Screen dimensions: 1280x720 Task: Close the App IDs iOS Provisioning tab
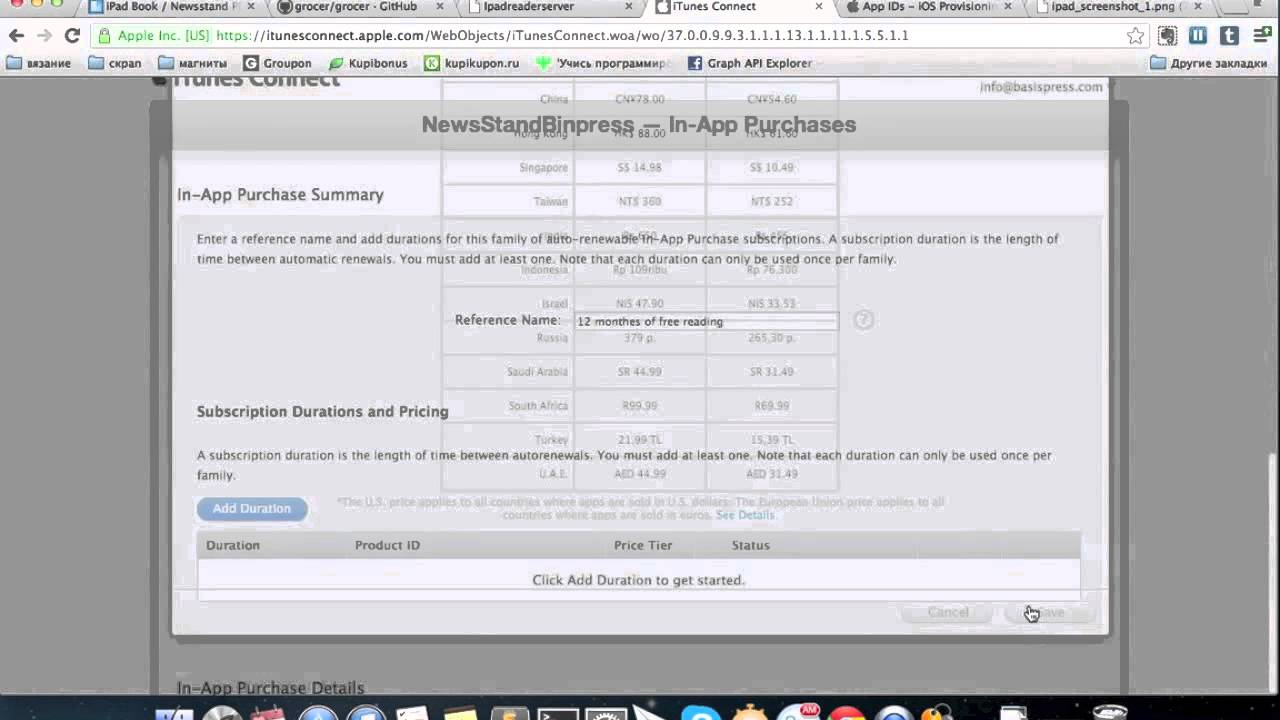pos(1008,6)
